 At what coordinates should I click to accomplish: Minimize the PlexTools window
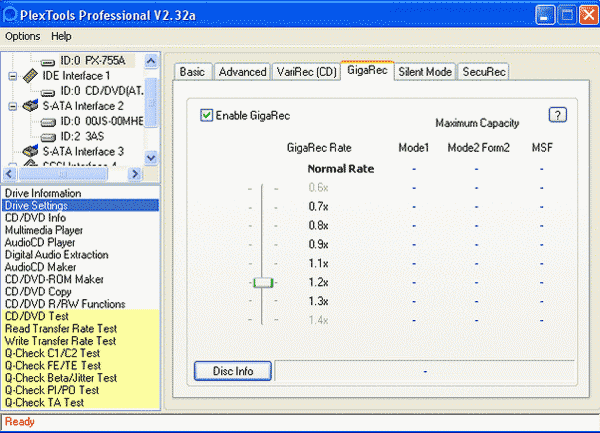tap(544, 15)
